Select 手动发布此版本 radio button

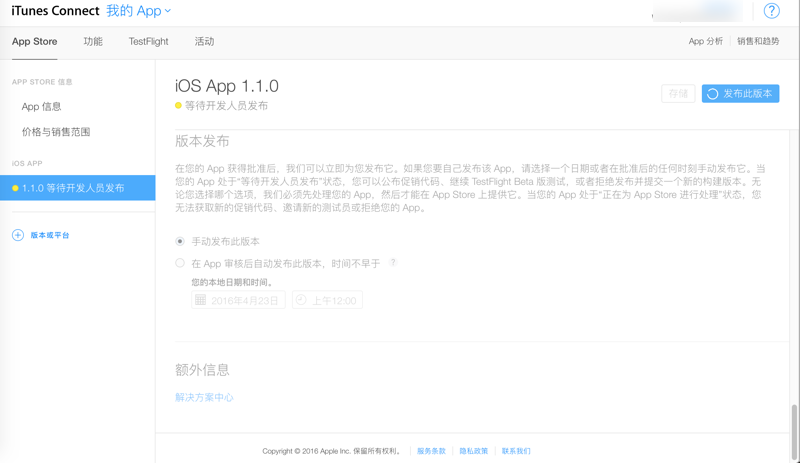tap(180, 241)
